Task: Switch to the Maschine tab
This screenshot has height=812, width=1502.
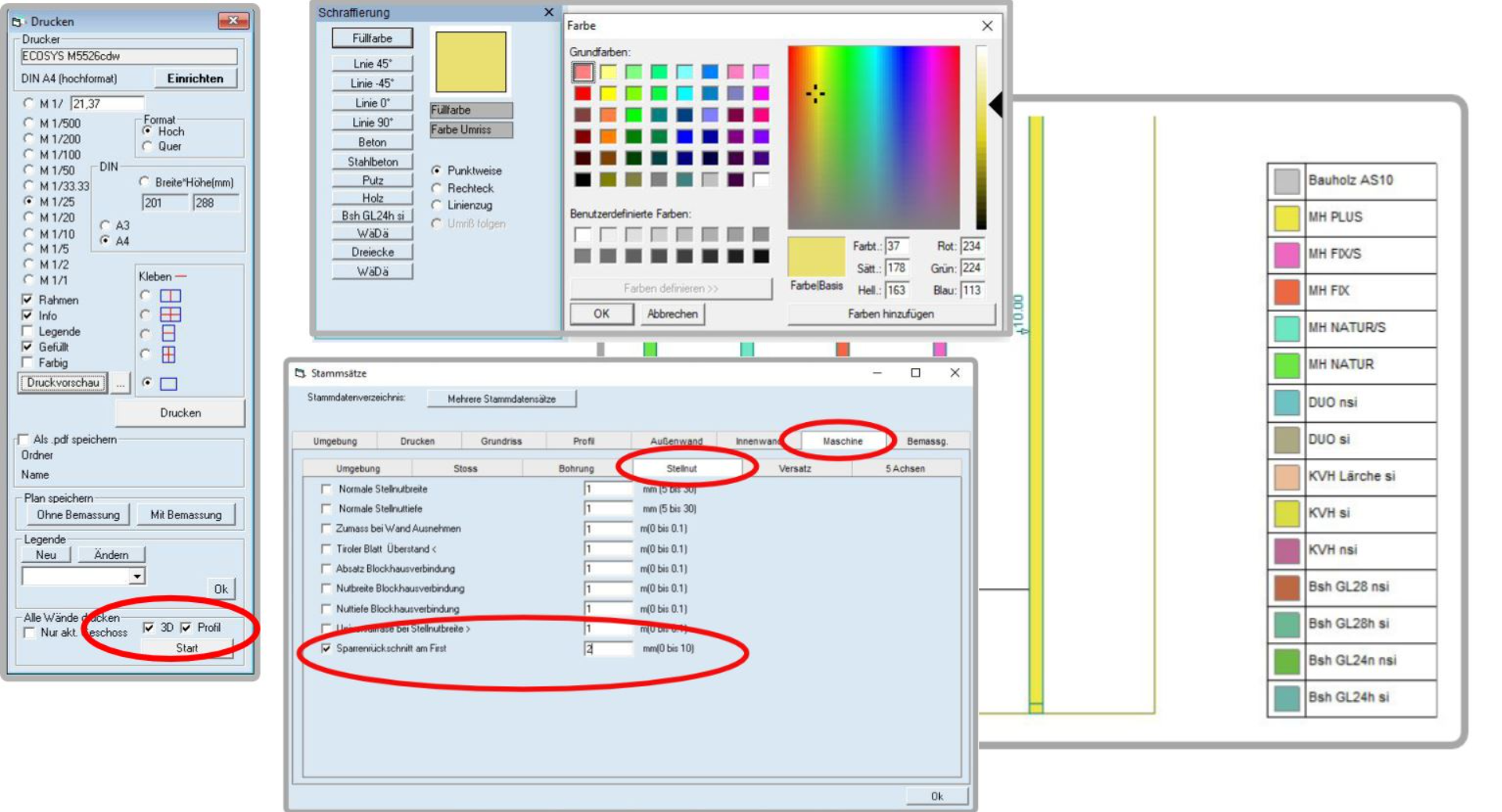Action: pyautogui.click(x=843, y=441)
